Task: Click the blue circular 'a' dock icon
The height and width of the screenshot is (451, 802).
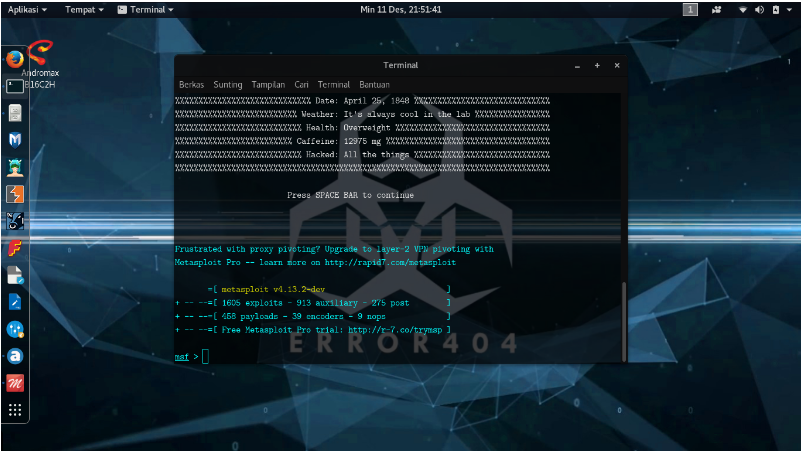Action: [15, 356]
